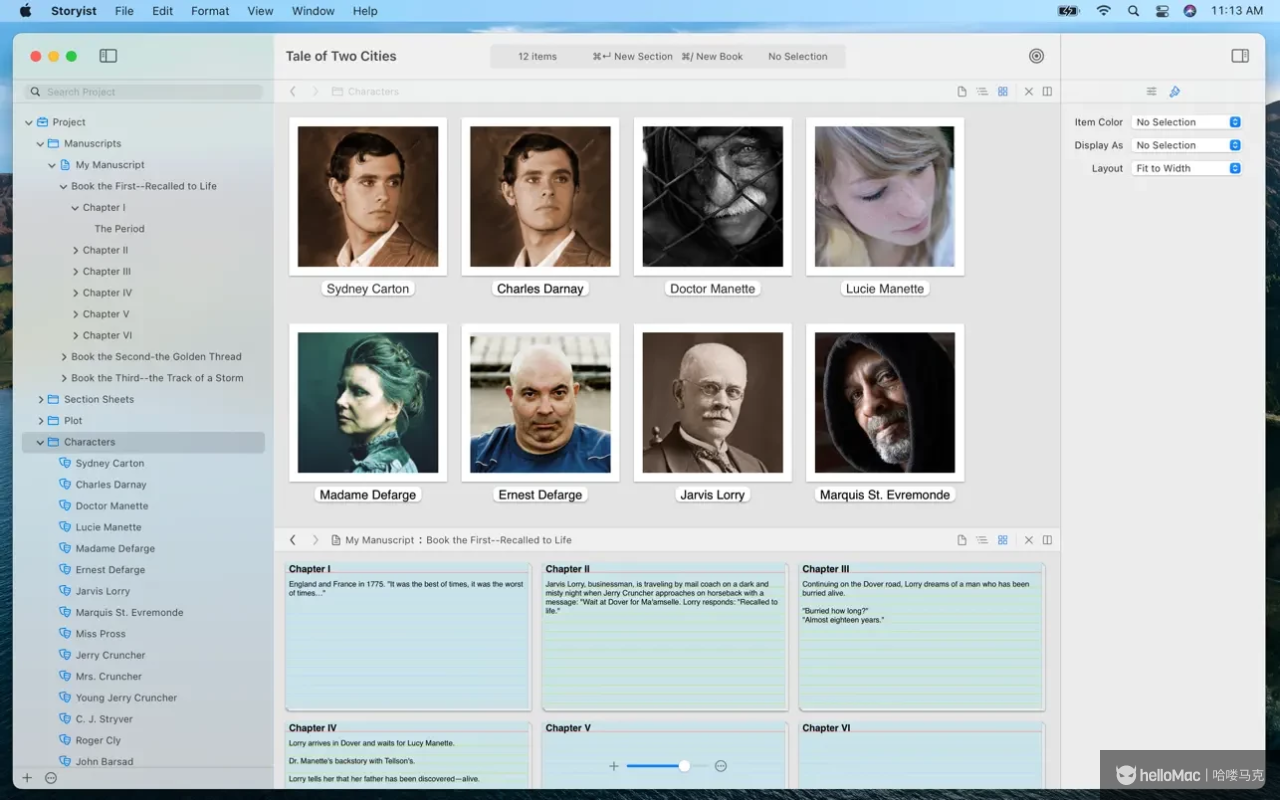Image resolution: width=1280 pixels, height=800 pixels.
Task: Go back in the My Manuscript pane
Action: pos(293,540)
